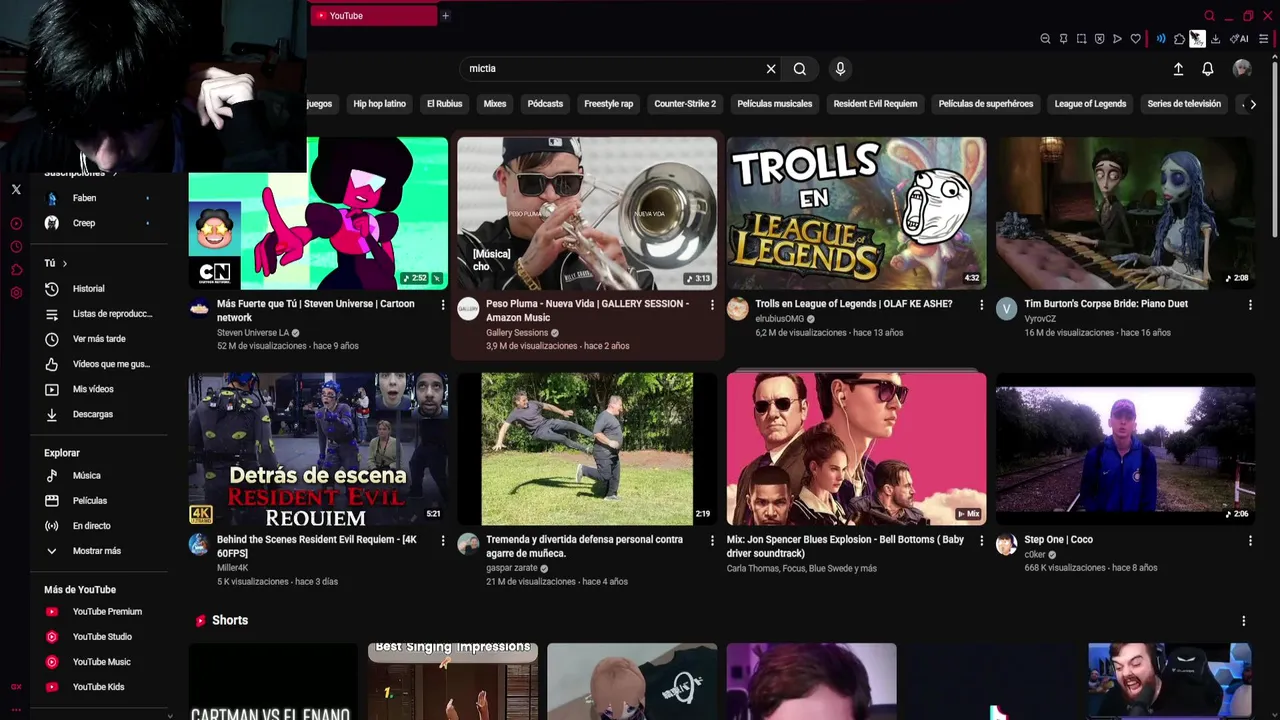Screen dimensions: 1280x720
Task: Click the YouTube search magnifier button
Action: point(800,69)
